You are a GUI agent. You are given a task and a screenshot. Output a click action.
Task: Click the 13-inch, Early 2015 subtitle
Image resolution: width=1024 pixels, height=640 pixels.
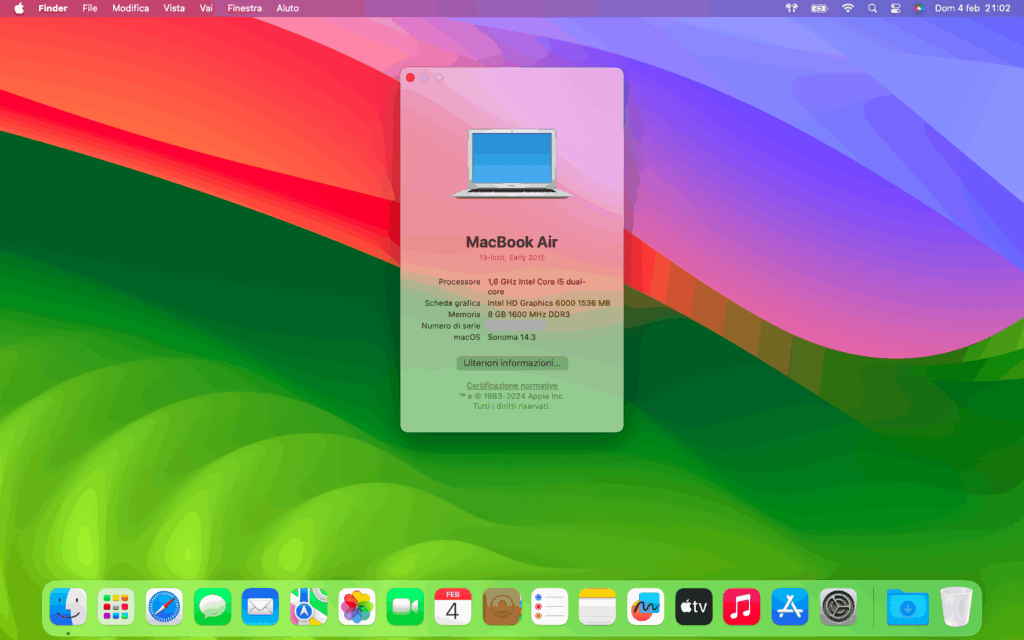[512, 258]
